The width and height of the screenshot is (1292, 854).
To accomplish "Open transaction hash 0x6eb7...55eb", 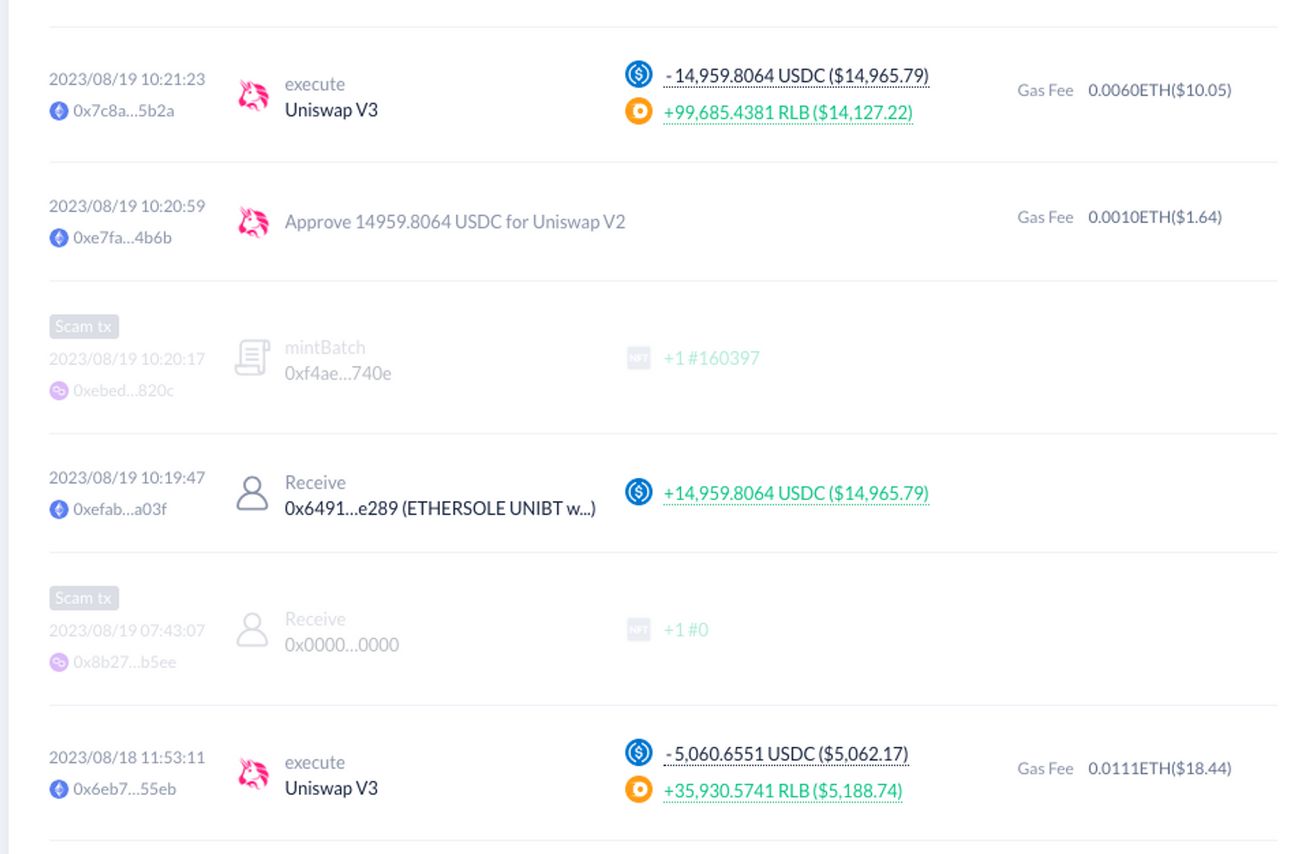I will [125, 789].
